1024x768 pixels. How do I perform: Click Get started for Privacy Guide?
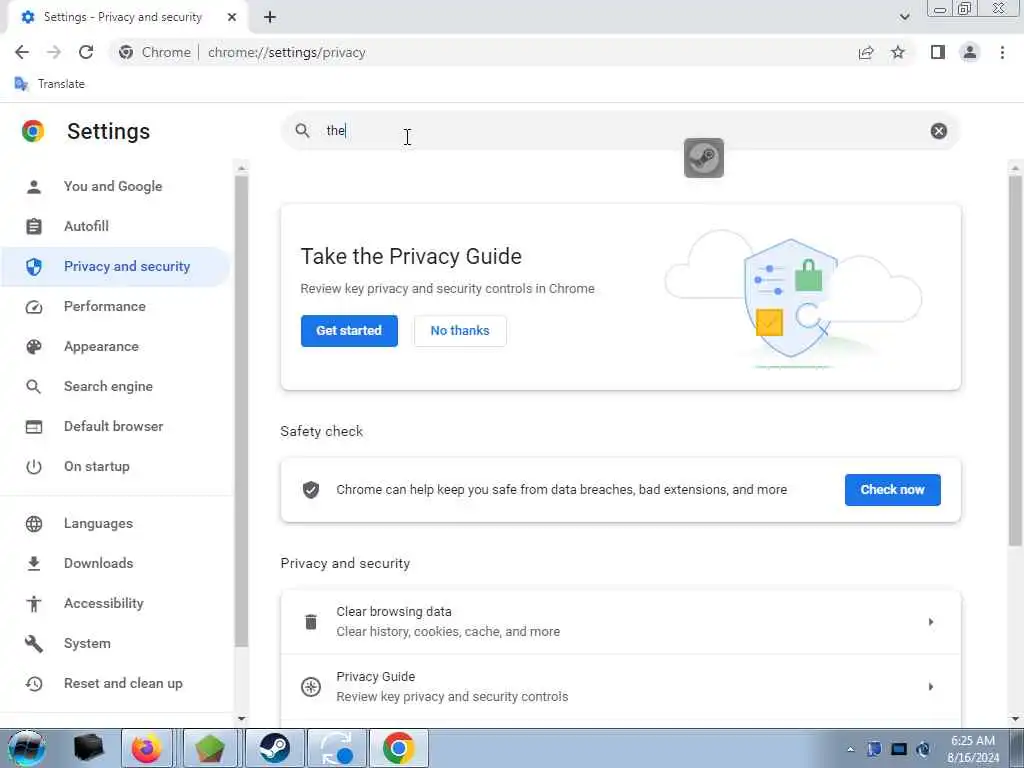pyautogui.click(x=349, y=330)
